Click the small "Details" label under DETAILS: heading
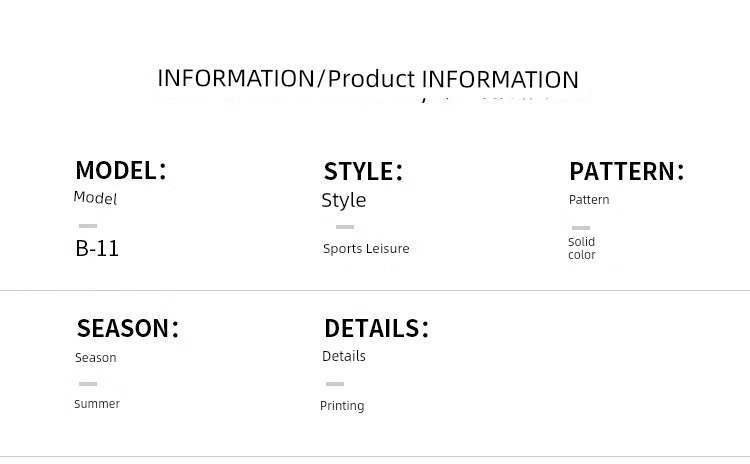Image resolution: width=750 pixels, height=464 pixels. pos(344,356)
